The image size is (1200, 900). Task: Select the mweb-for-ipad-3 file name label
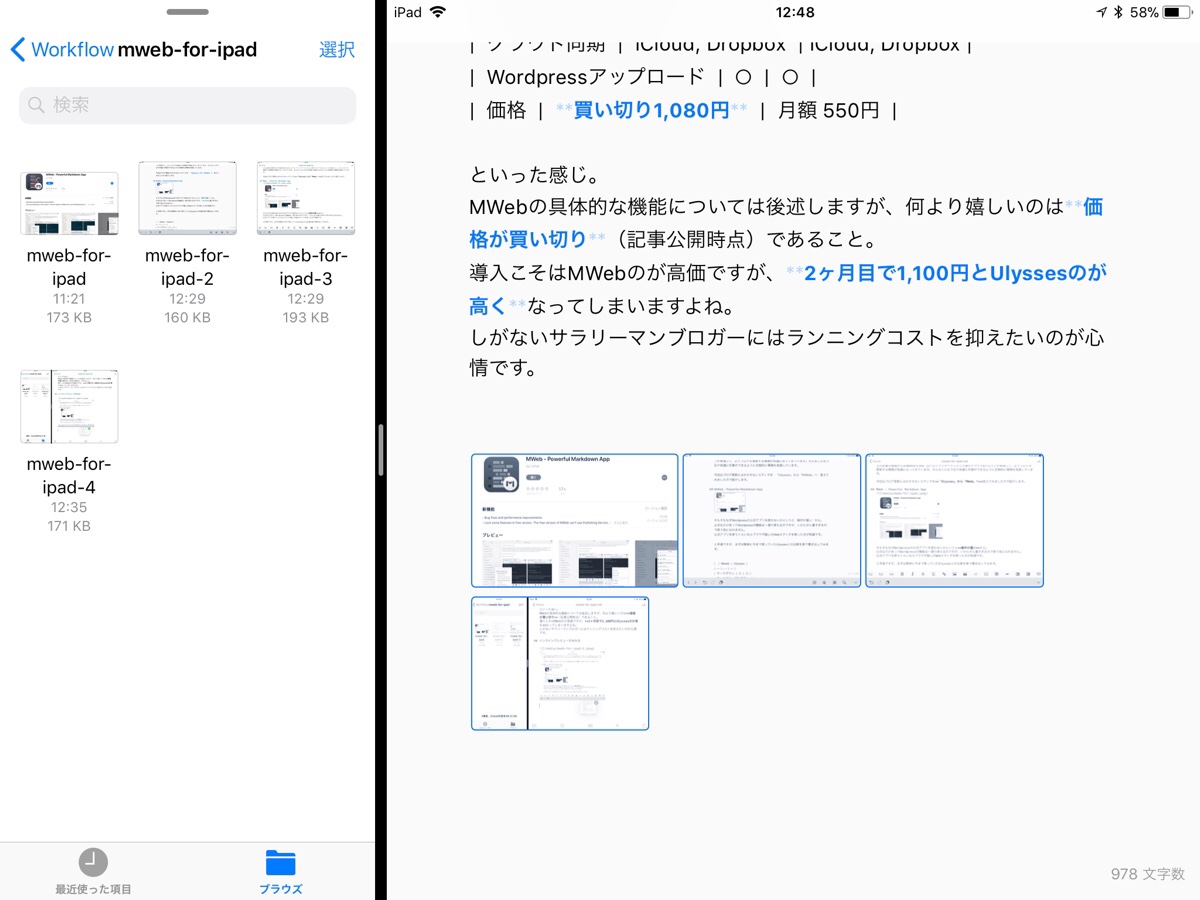click(x=305, y=267)
